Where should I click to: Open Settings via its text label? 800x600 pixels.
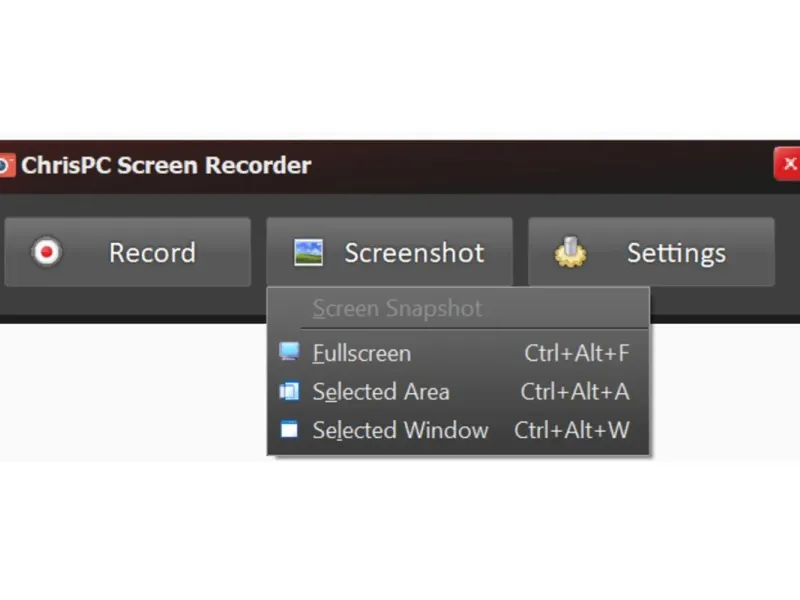676,253
